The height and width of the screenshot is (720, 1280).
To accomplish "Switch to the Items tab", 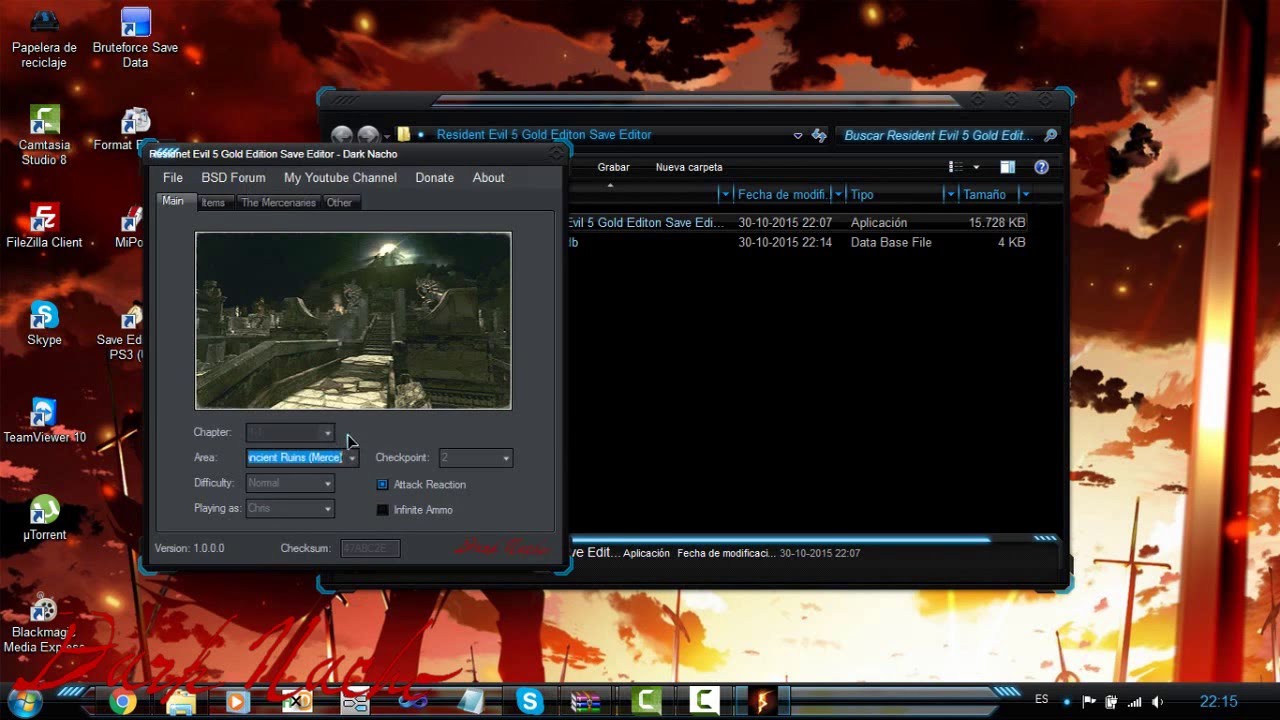I will (x=213, y=202).
